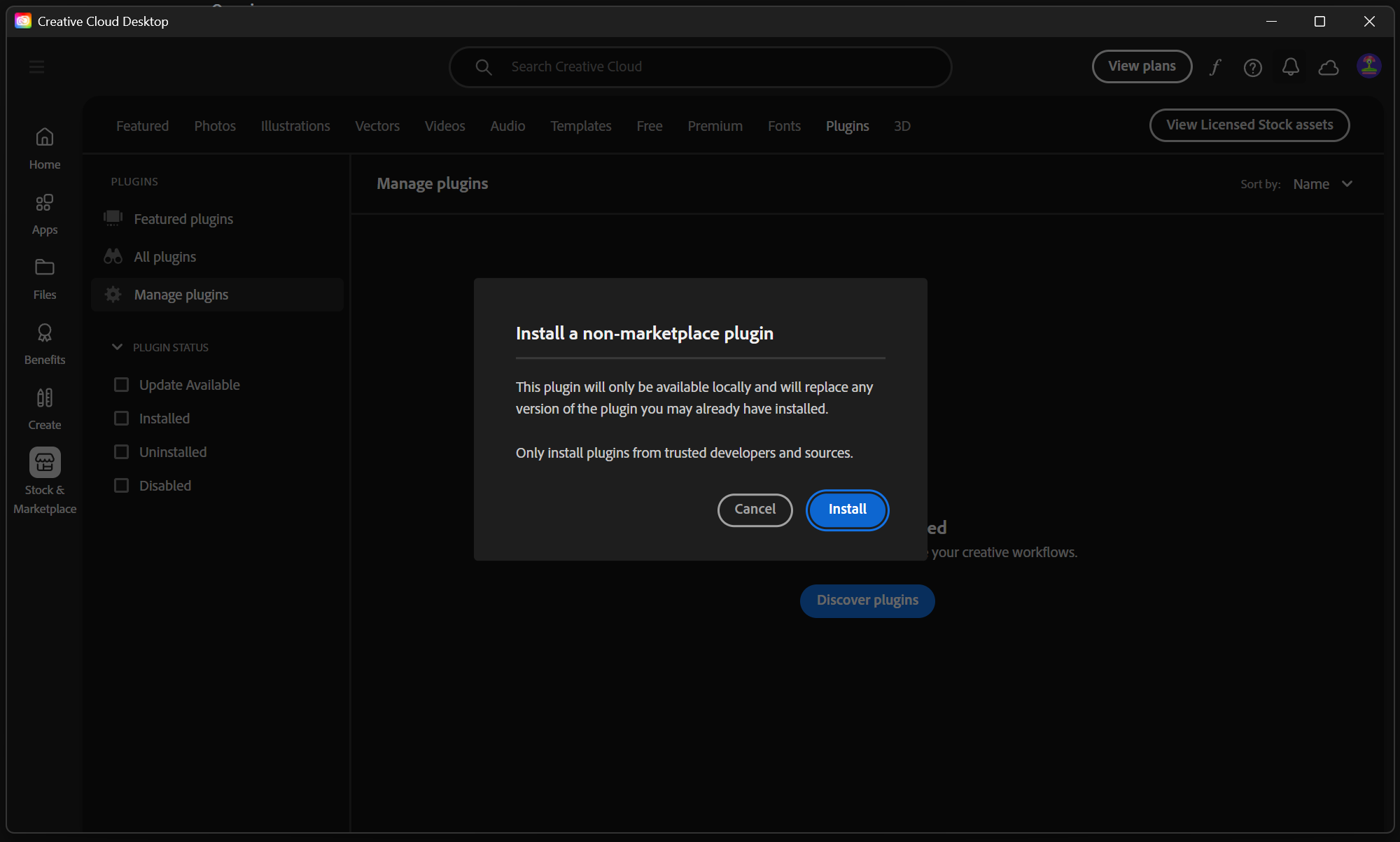The height and width of the screenshot is (842, 1400).
Task: Switch to the Photos tab
Action: 215,126
